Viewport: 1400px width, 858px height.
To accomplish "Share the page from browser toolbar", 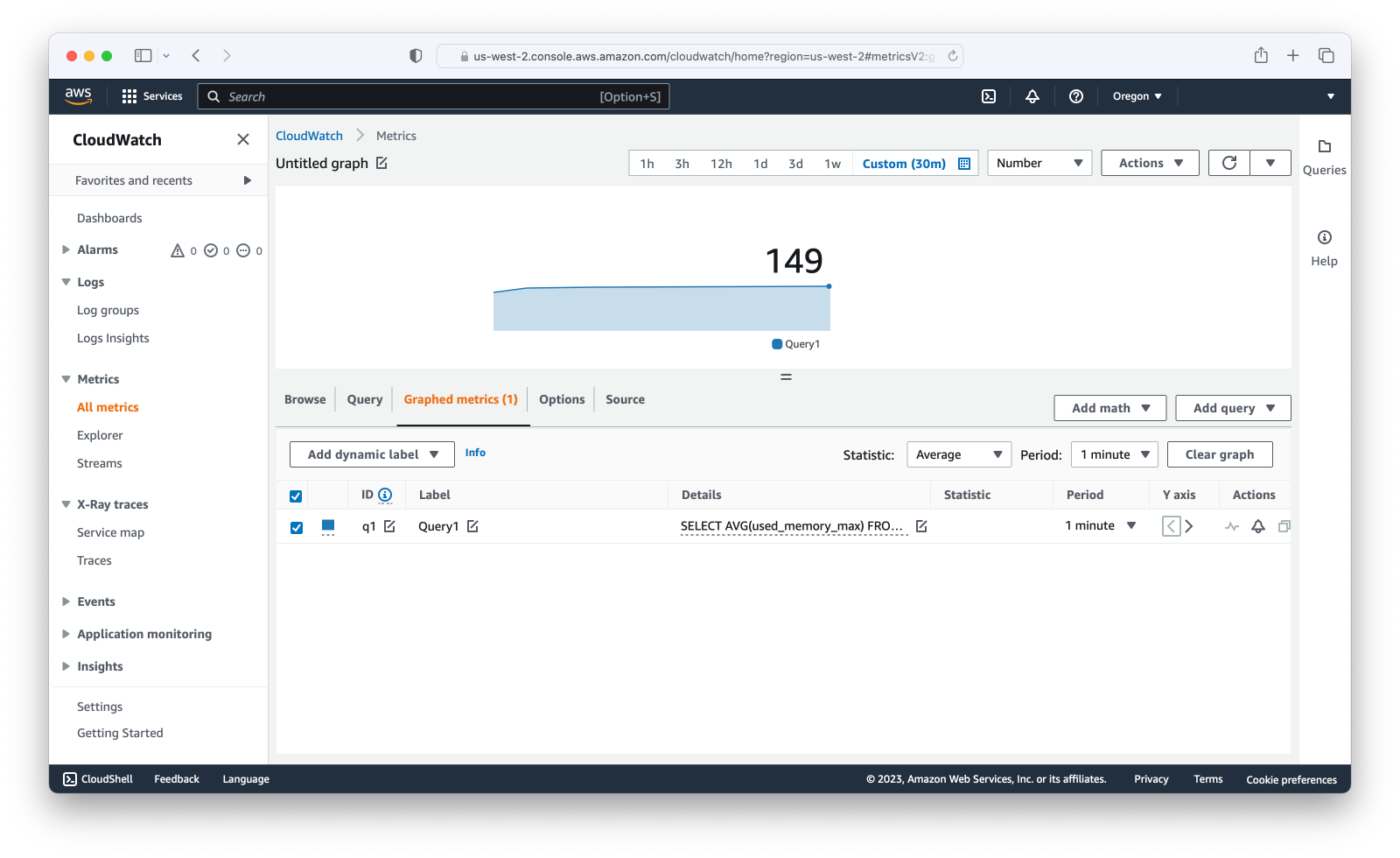I will click(1261, 55).
